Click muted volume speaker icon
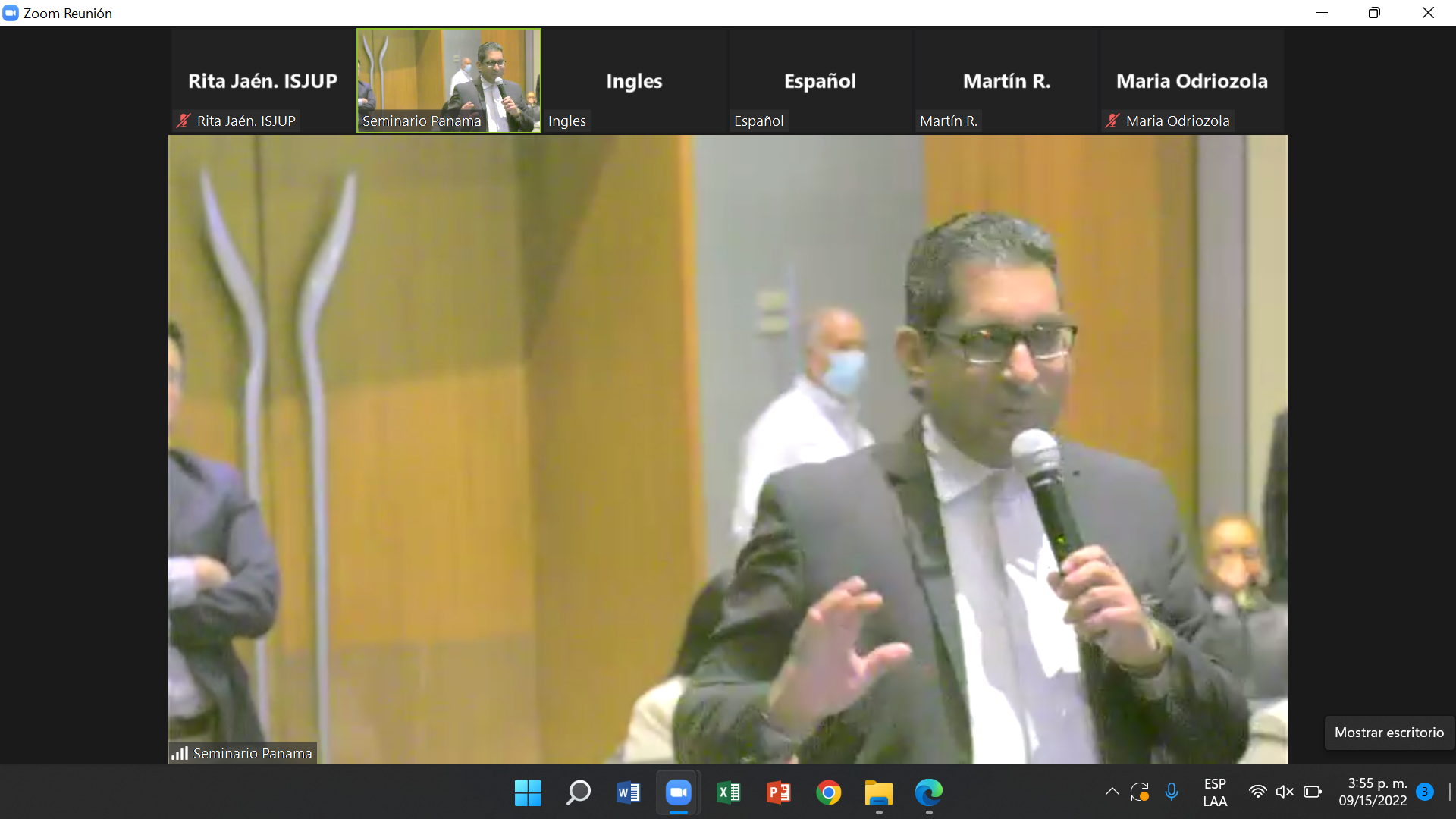Viewport: 1456px width, 819px height. pos(1285,792)
